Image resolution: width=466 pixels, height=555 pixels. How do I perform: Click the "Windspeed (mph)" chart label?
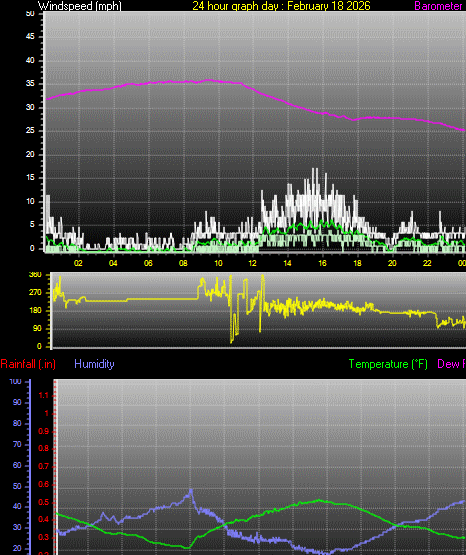(80, 6)
